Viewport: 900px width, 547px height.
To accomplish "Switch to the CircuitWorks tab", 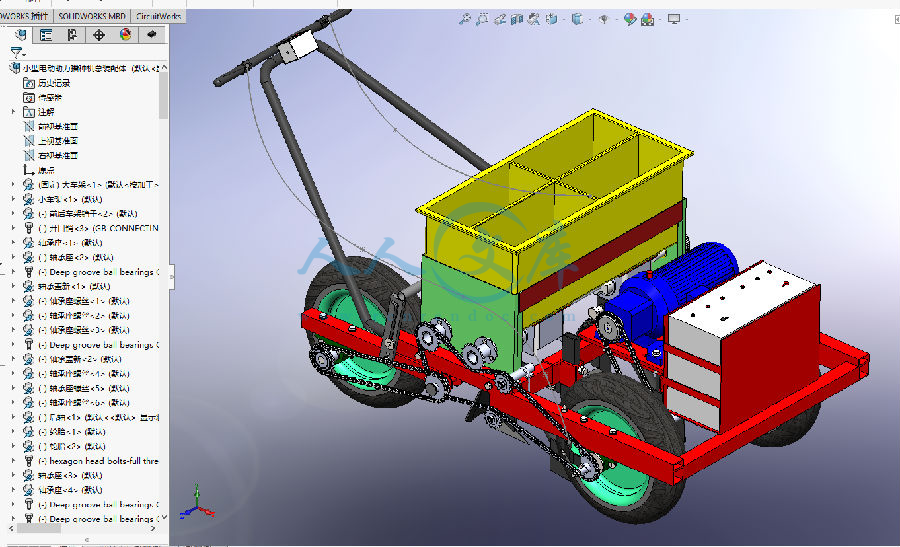I will tap(158, 16).
